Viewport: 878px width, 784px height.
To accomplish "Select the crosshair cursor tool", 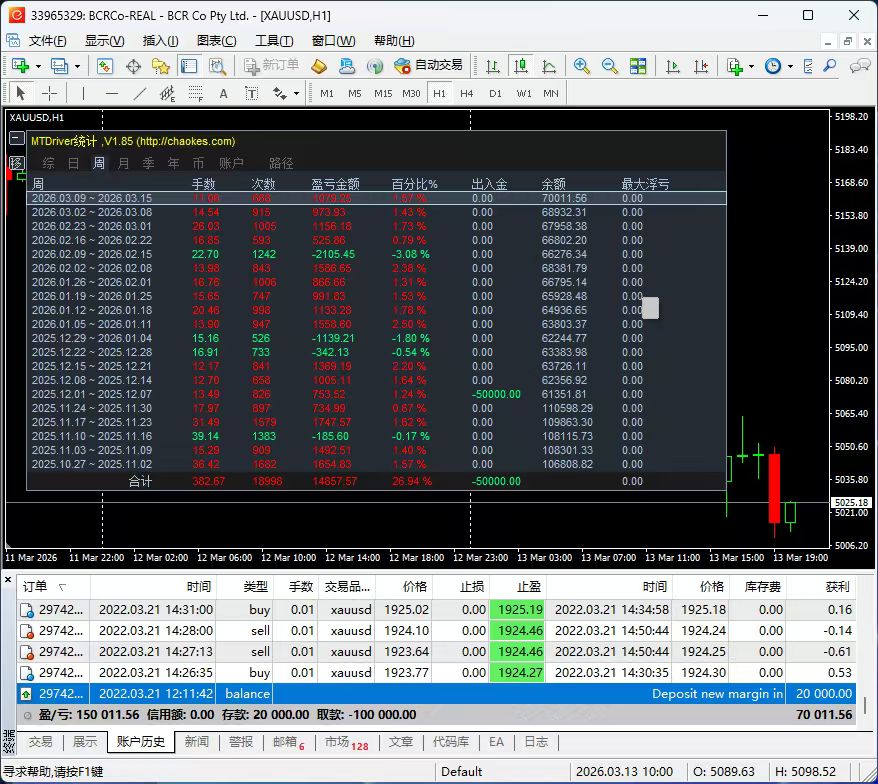I will 48,93.
